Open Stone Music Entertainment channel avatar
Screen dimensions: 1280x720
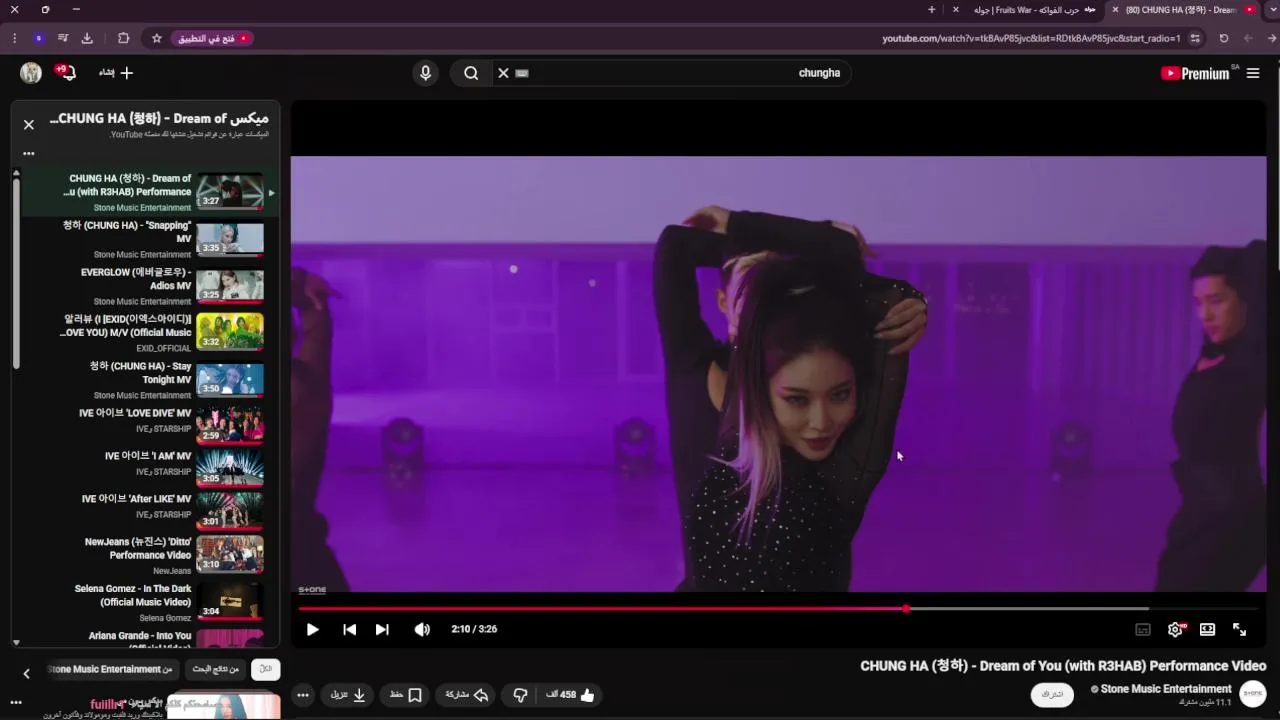tap(1252, 694)
